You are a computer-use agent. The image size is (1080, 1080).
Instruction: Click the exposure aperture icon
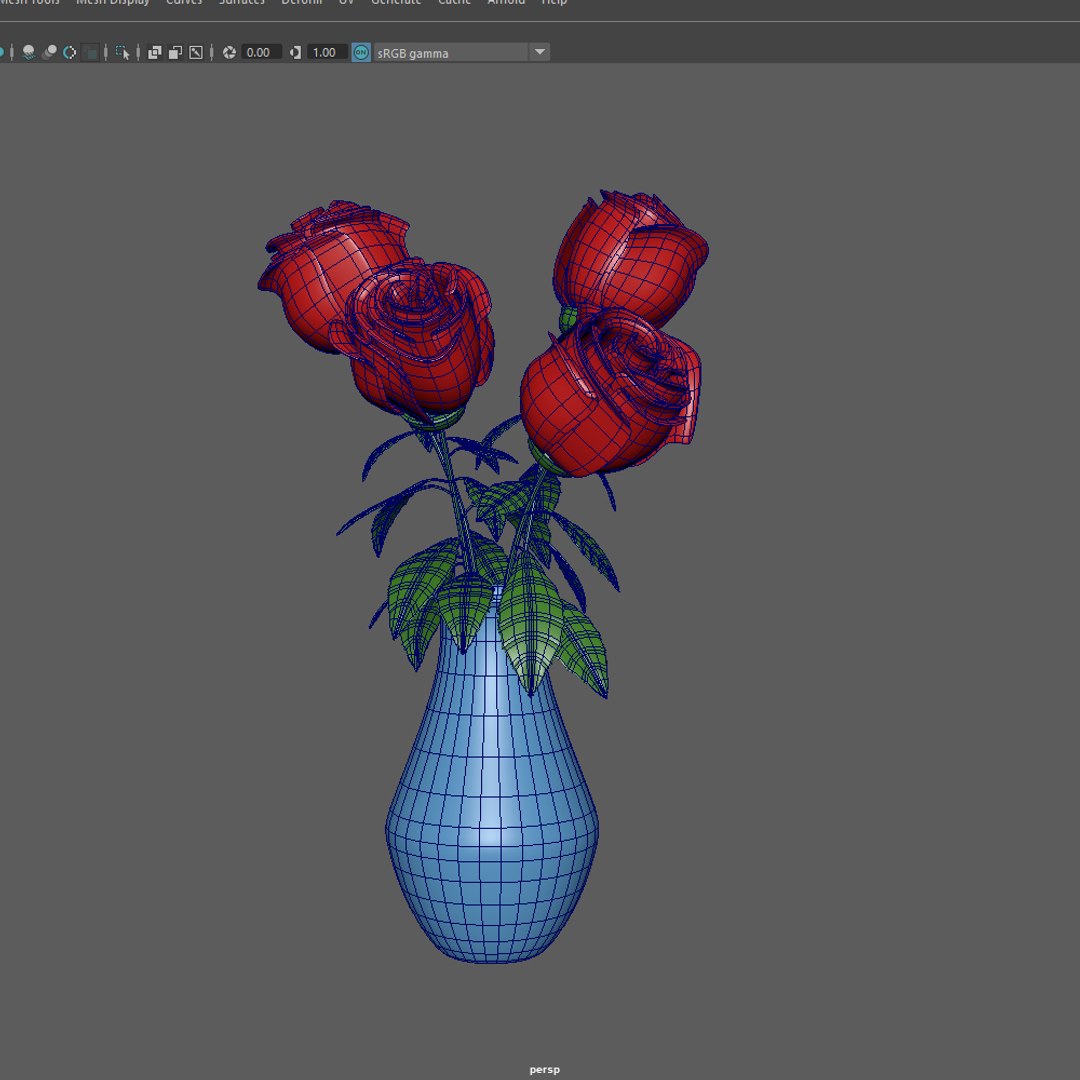[x=229, y=52]
